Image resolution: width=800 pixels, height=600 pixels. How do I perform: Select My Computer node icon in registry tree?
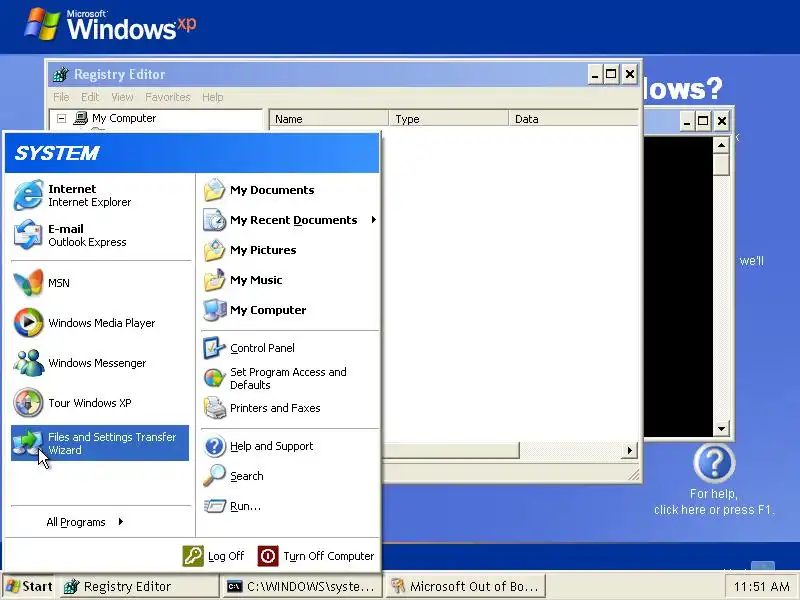coord(81,118)
